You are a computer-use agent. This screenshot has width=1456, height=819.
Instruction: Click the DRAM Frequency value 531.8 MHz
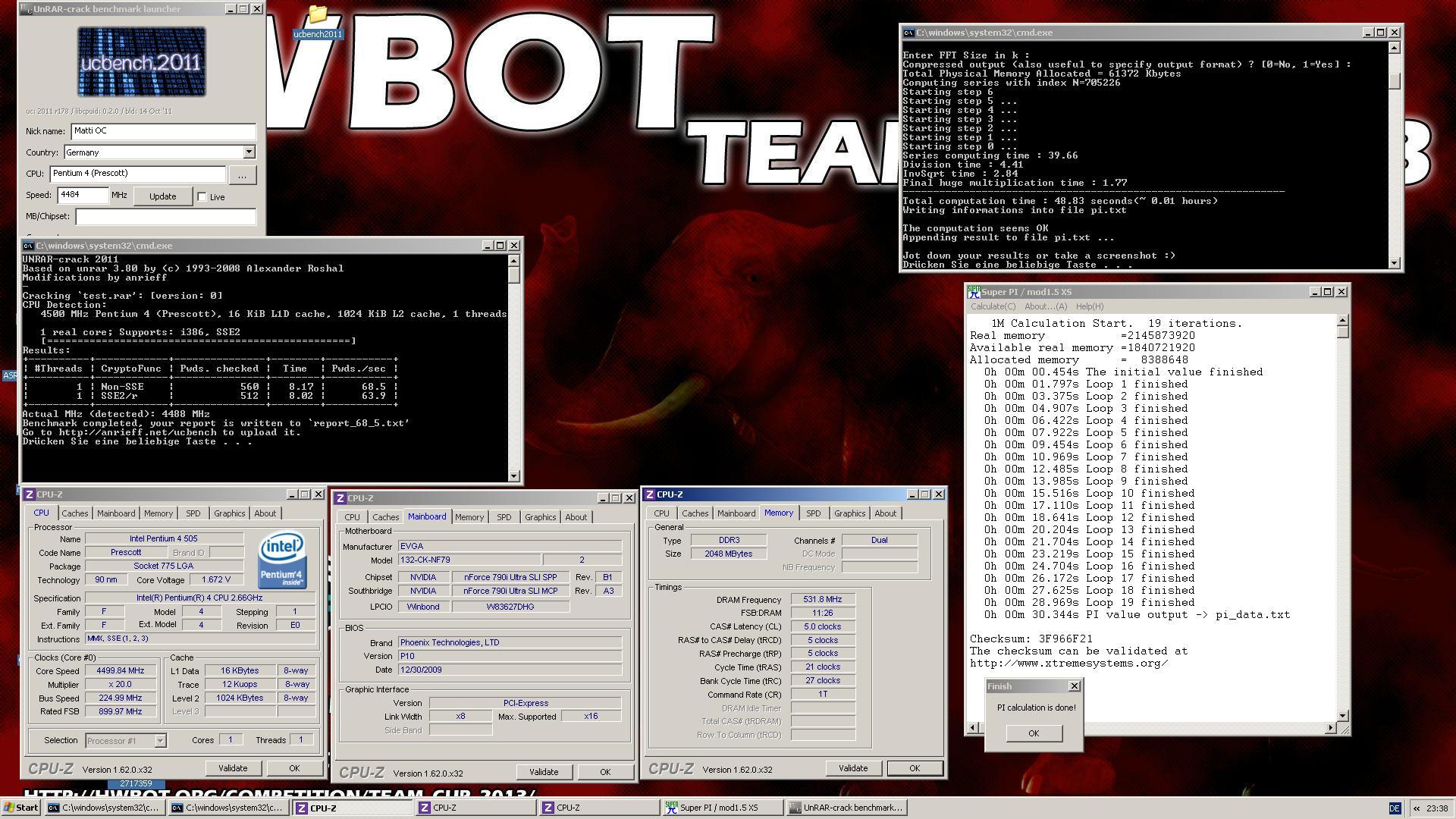tap(823, 599)
